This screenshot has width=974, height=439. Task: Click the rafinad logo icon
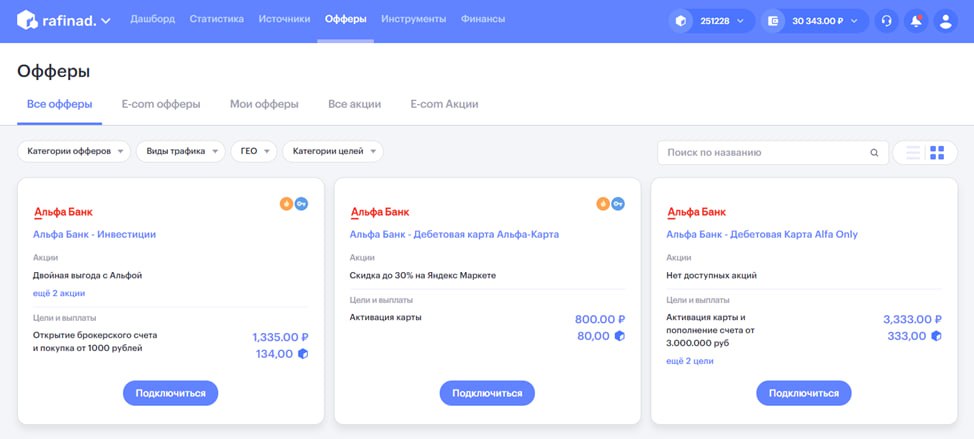click(27, 20)
